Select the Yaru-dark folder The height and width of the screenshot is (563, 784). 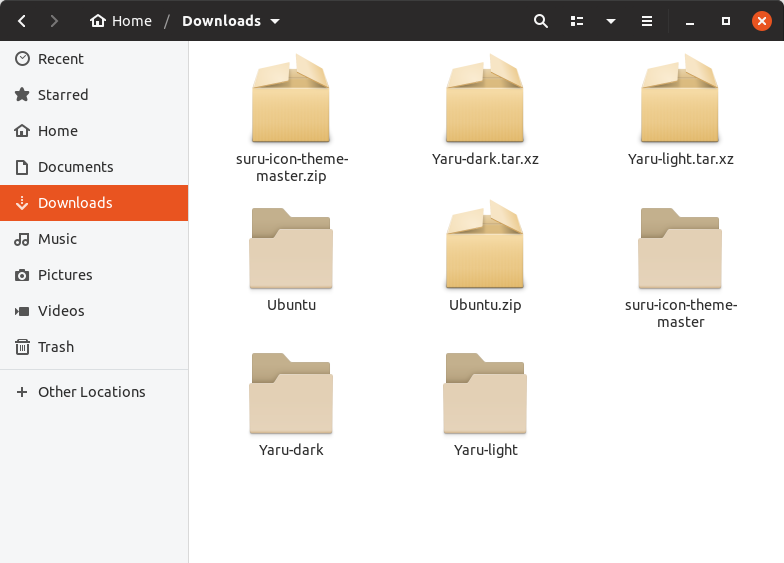291,393
